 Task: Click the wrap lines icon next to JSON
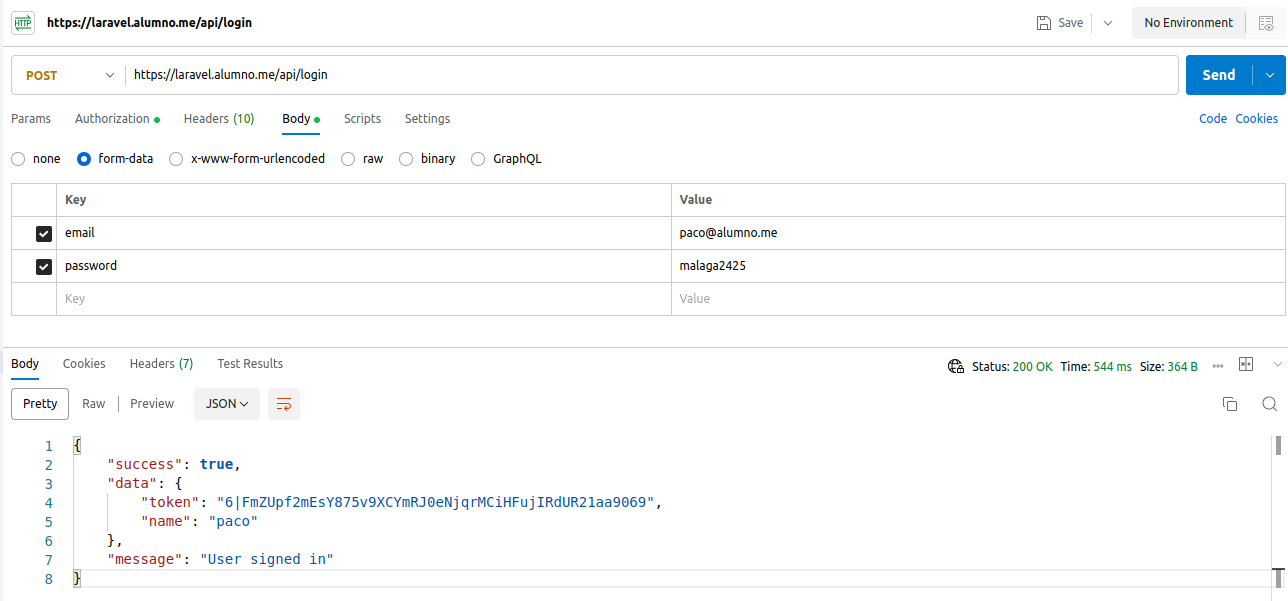(284, 404)
